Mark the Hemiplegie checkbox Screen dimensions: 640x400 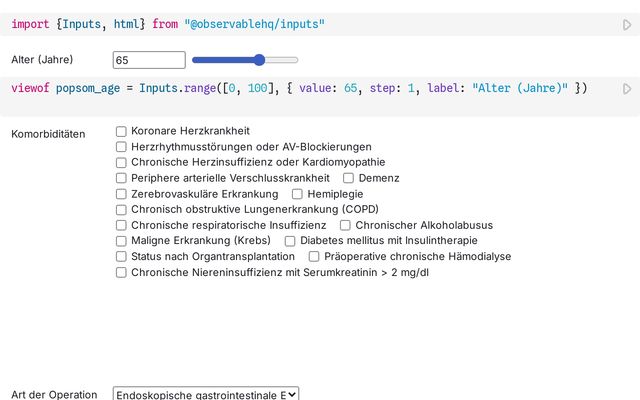297,194
